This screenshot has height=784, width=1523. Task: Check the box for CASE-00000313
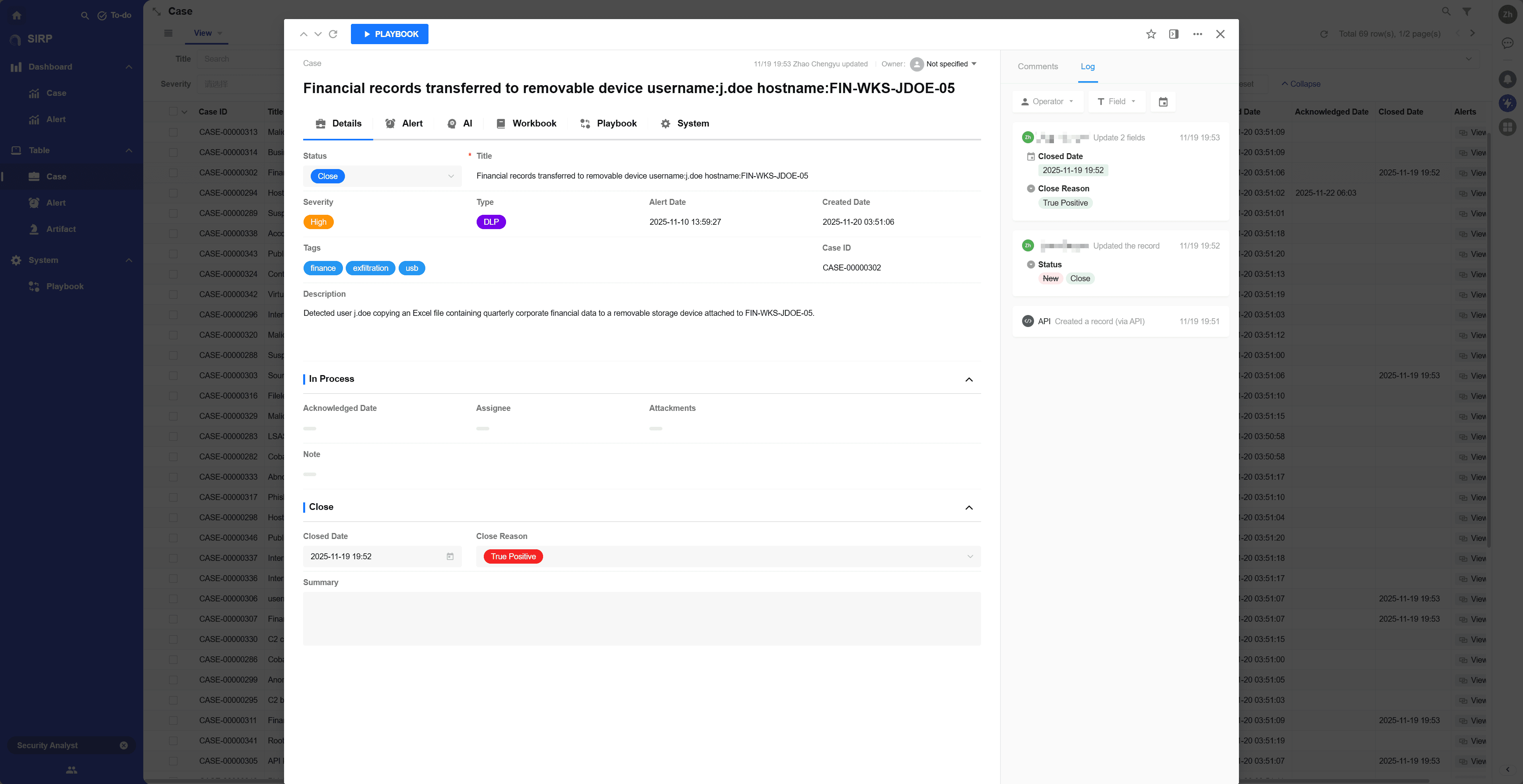173,132
